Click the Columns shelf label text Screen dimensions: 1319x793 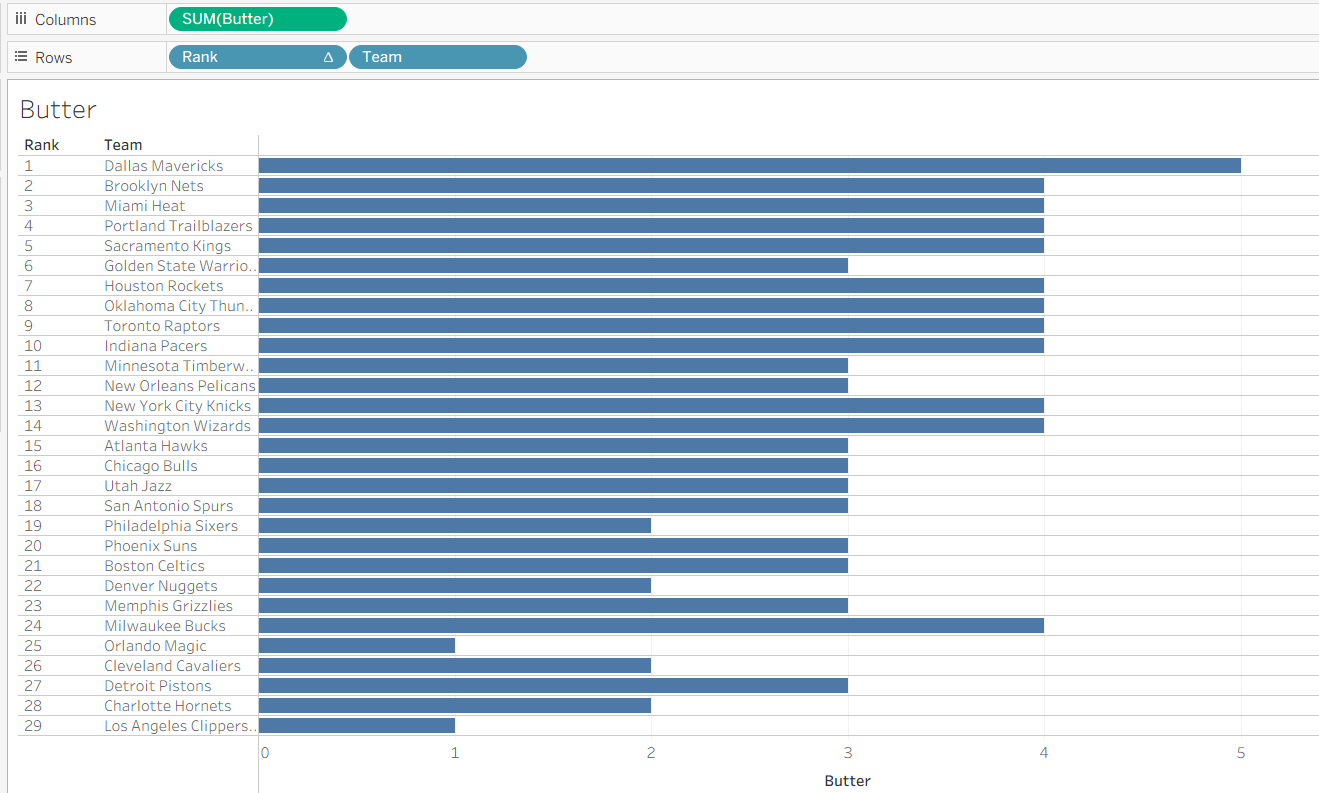[x=66, y=20]
